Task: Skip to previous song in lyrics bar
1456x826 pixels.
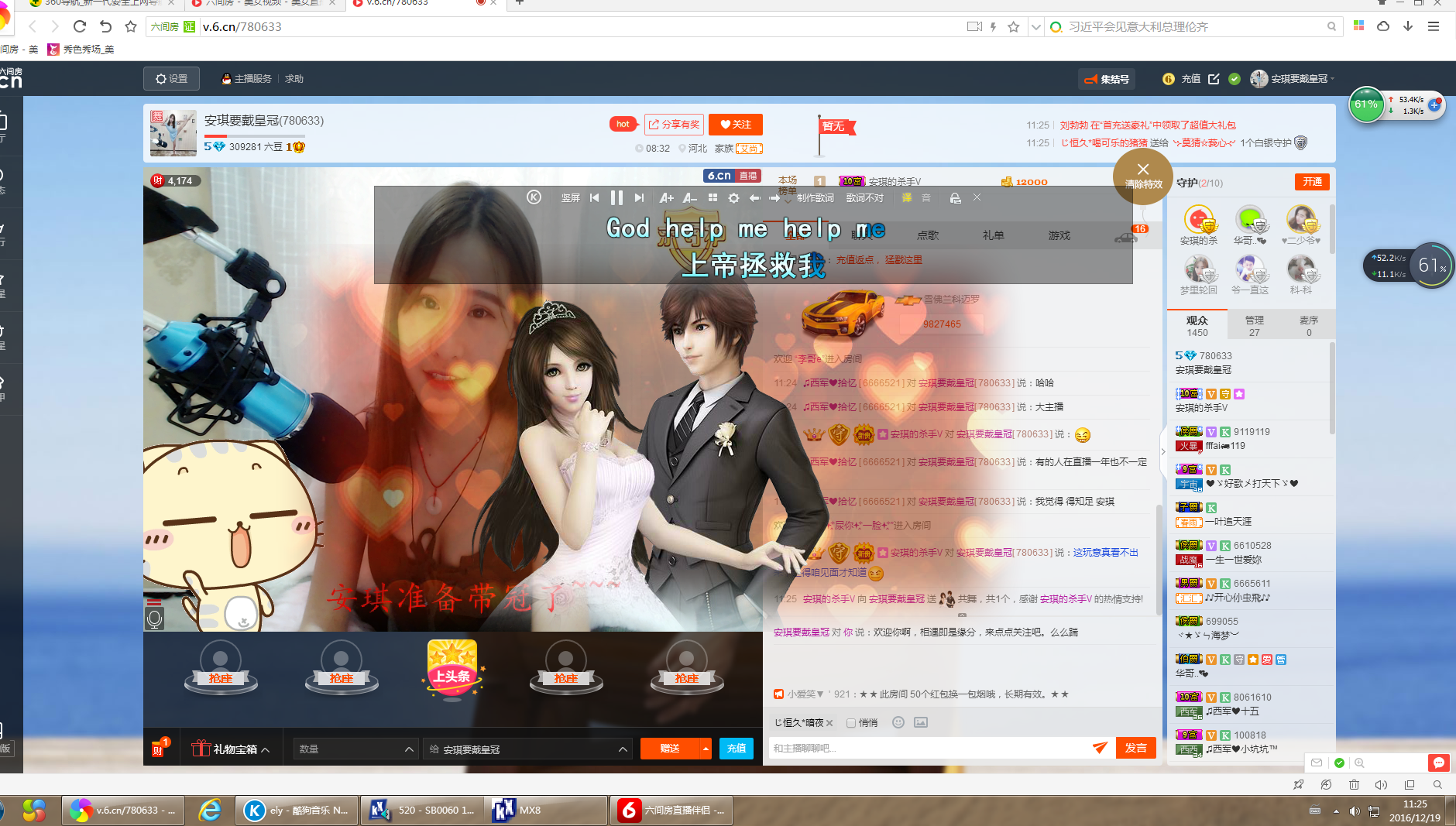Action: coord(594,198)
